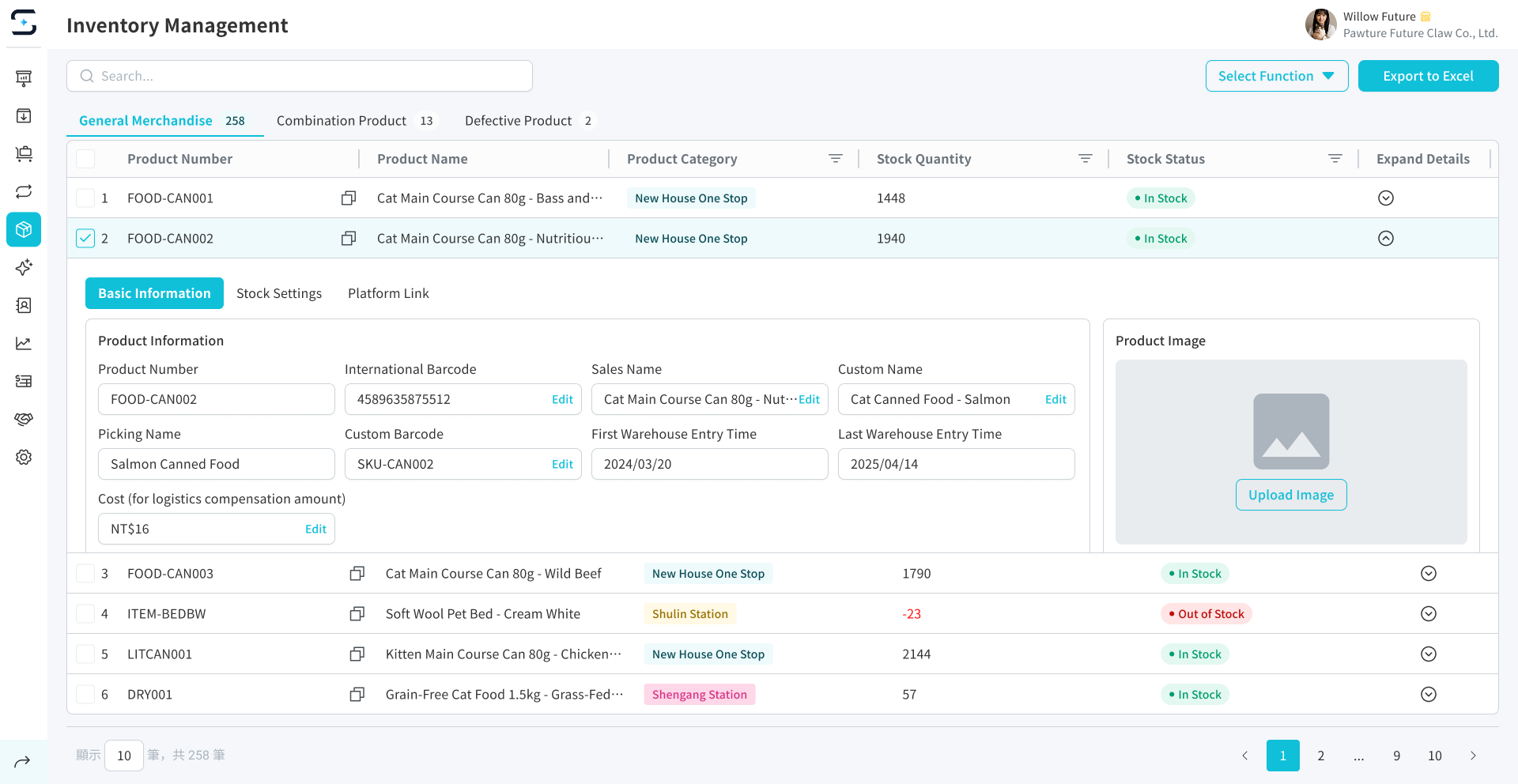Tick the checkbox for FOOD-CAN001 row
Image resolution: width=1518 pixels, height=784 pixels.
click(x=85, y=198)
